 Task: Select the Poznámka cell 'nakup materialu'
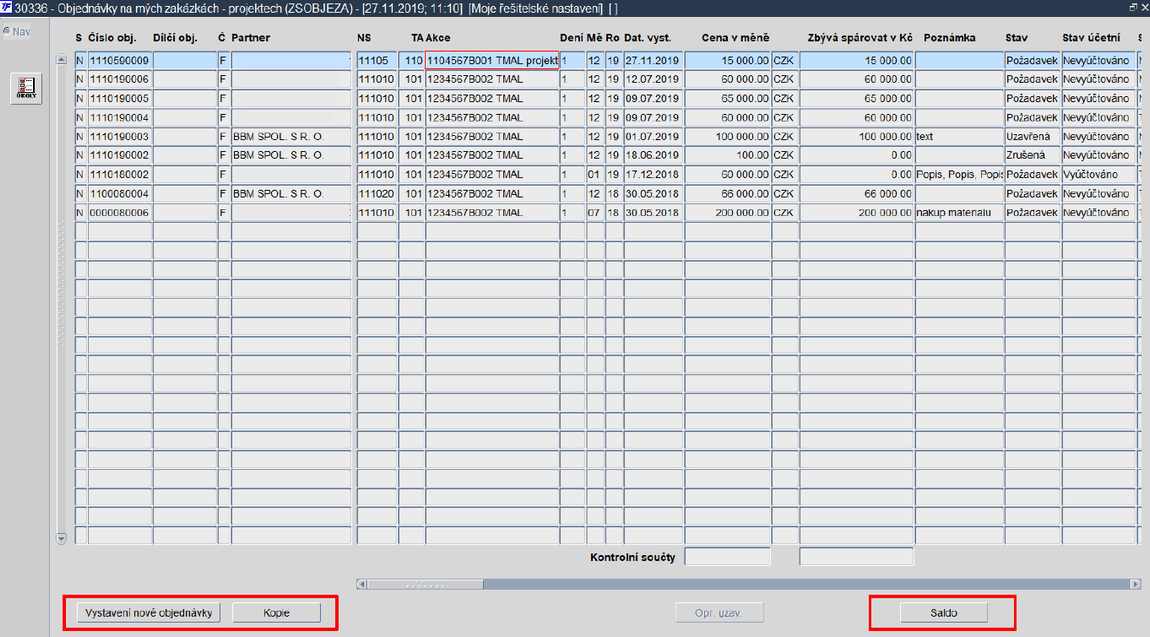coord(959,213)
